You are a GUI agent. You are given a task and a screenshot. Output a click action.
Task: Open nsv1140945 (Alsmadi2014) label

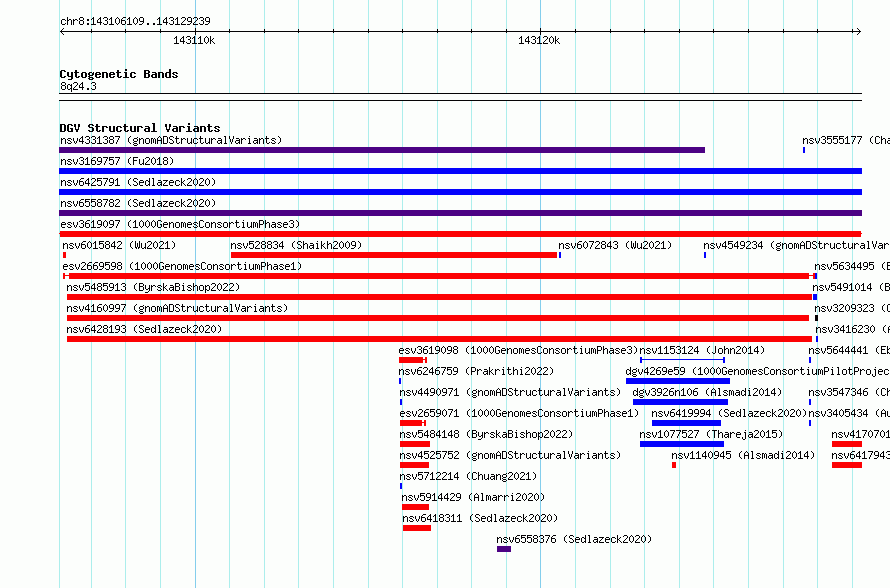(x=743, y=455)
